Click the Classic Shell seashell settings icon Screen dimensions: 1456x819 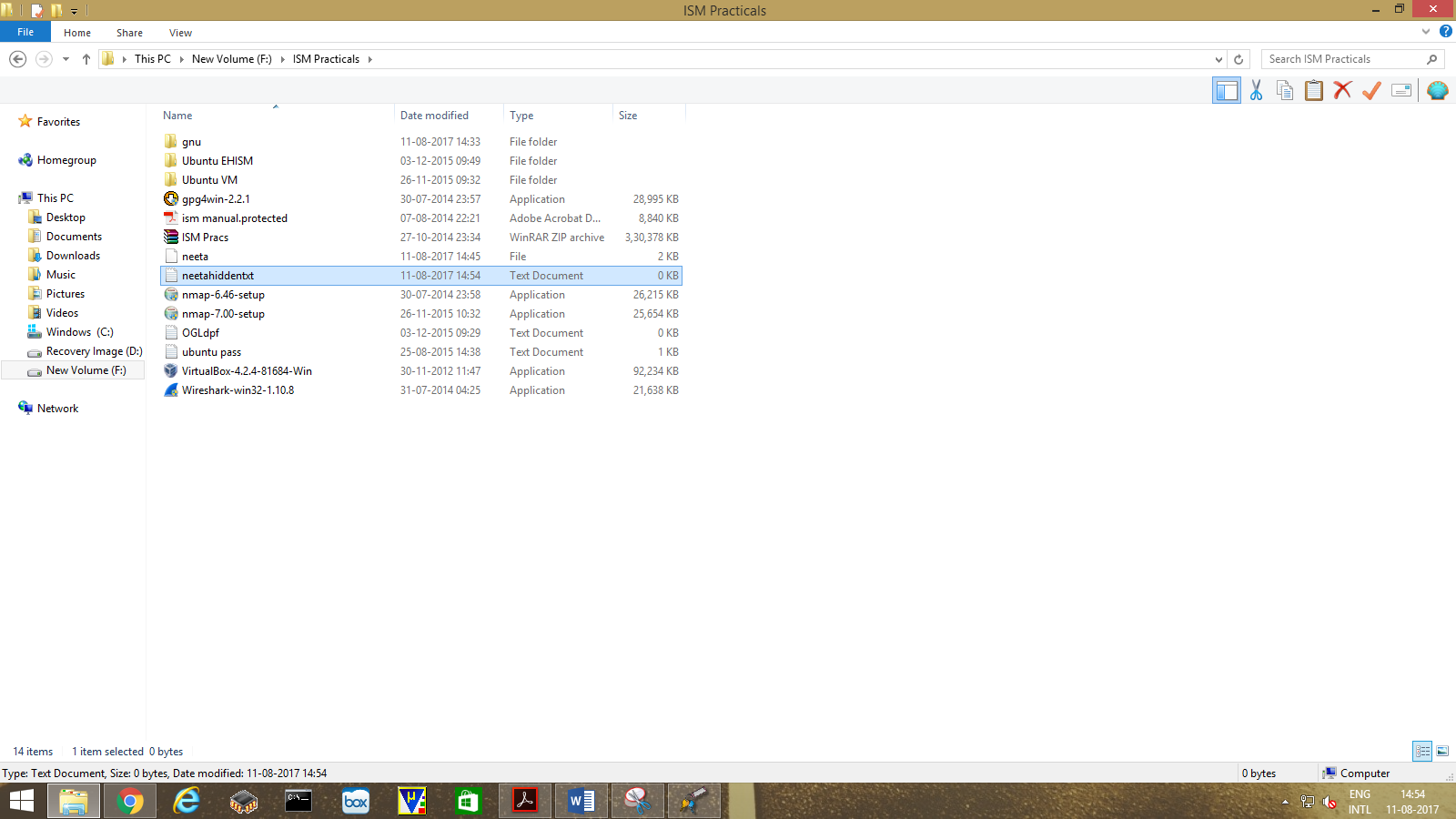[x=1438, y=90]
